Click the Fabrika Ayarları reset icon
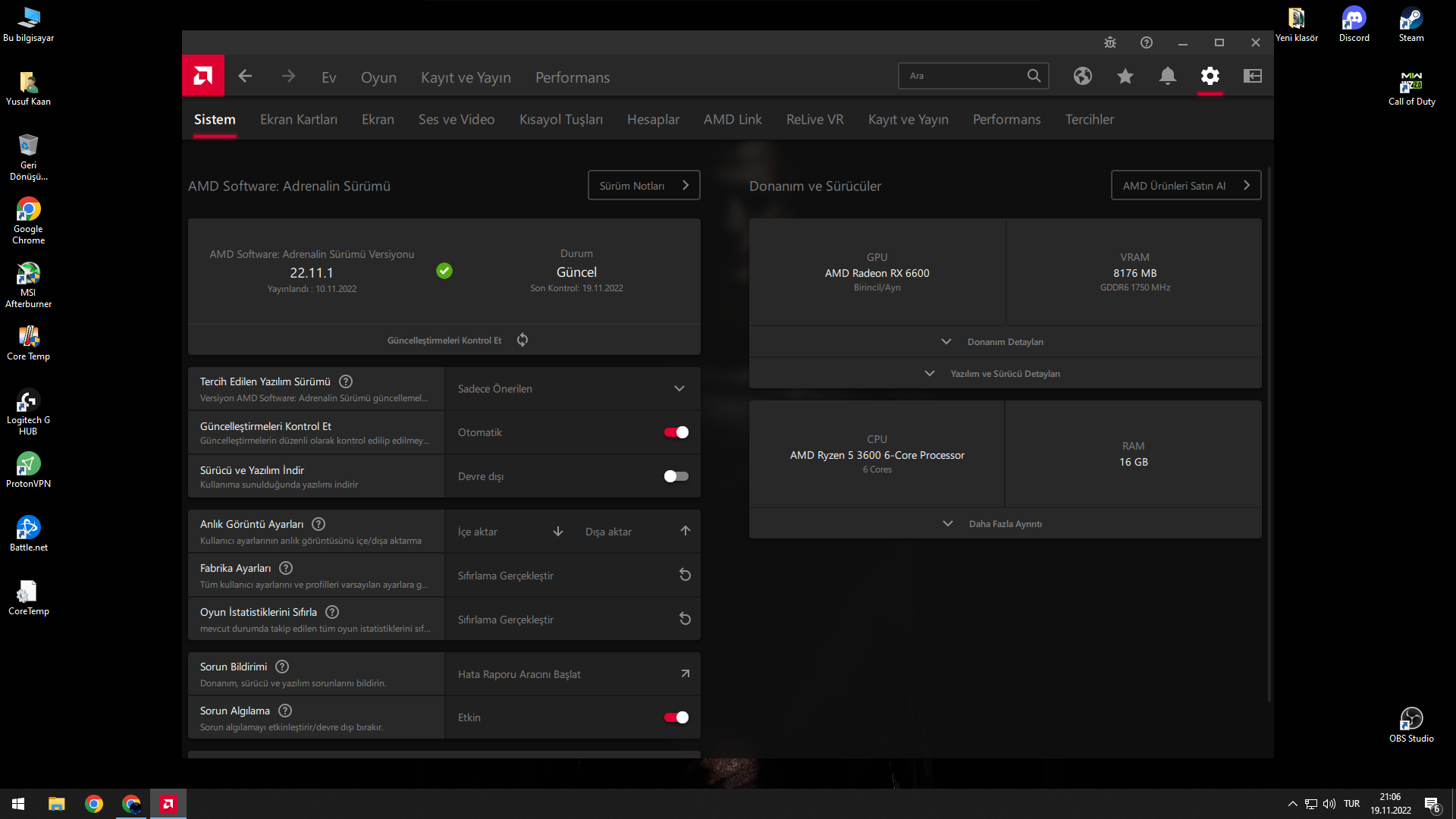Viewport: 1456px width, 819px height. 684,575
